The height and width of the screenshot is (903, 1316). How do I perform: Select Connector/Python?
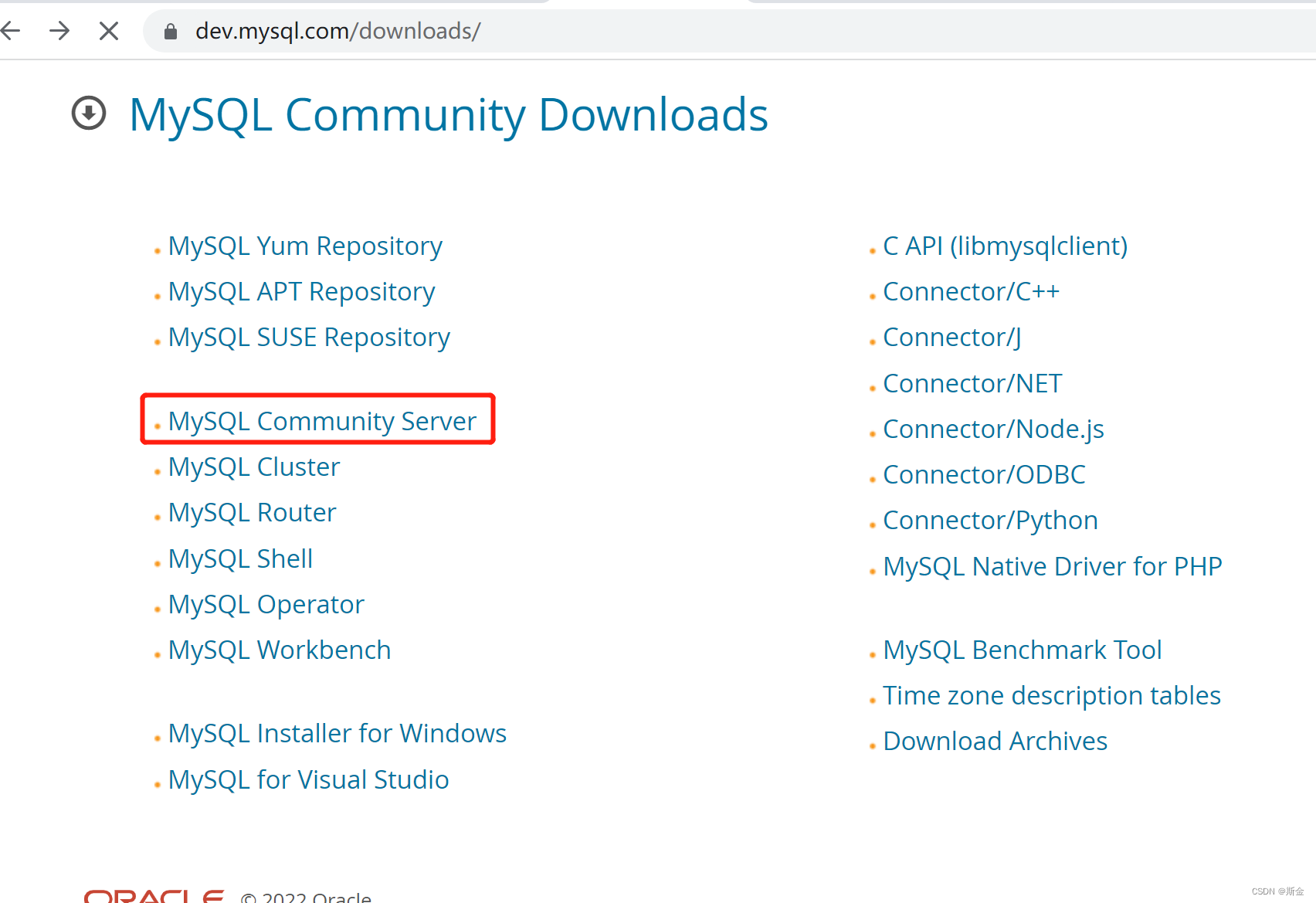(990, 520)
